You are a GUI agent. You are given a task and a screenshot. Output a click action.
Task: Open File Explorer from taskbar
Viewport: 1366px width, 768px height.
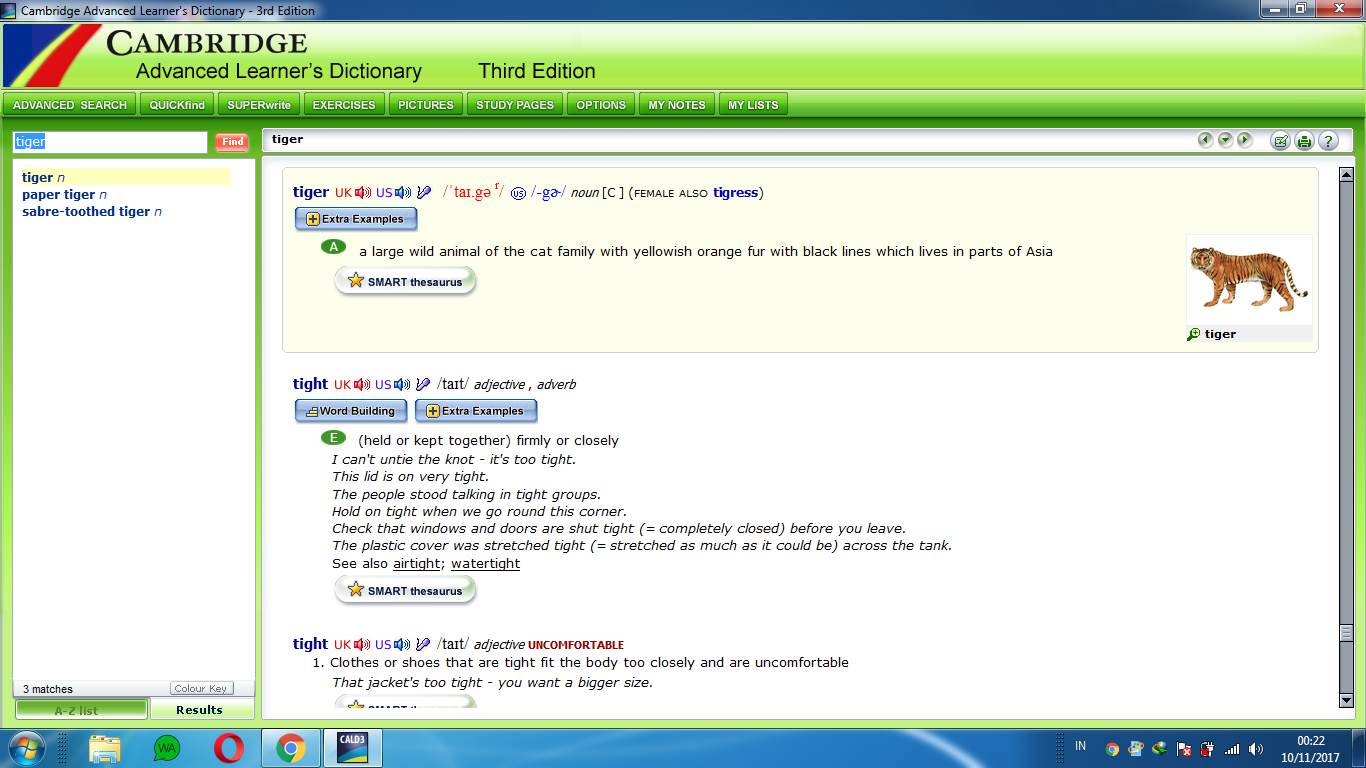tap(105, 748)
